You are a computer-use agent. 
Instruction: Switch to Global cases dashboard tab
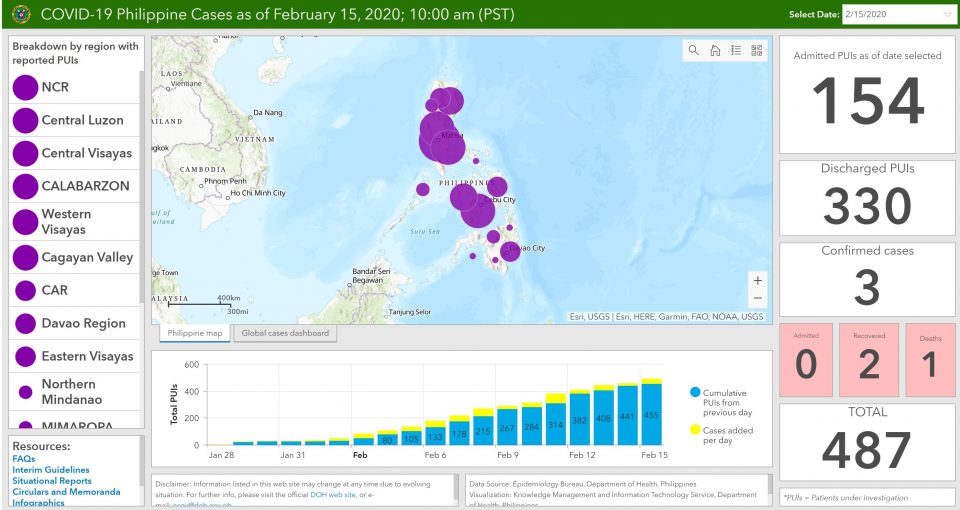click(285, 333)
